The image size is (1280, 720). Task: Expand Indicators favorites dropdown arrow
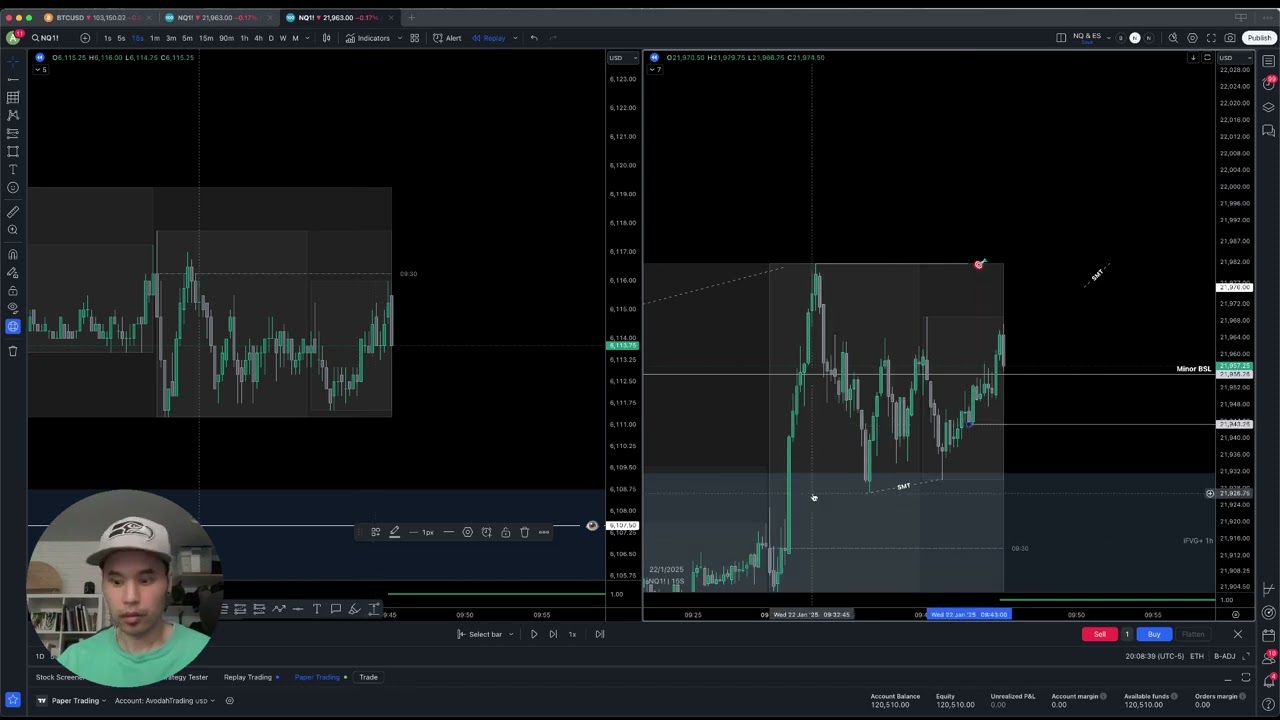coord(399,38)
